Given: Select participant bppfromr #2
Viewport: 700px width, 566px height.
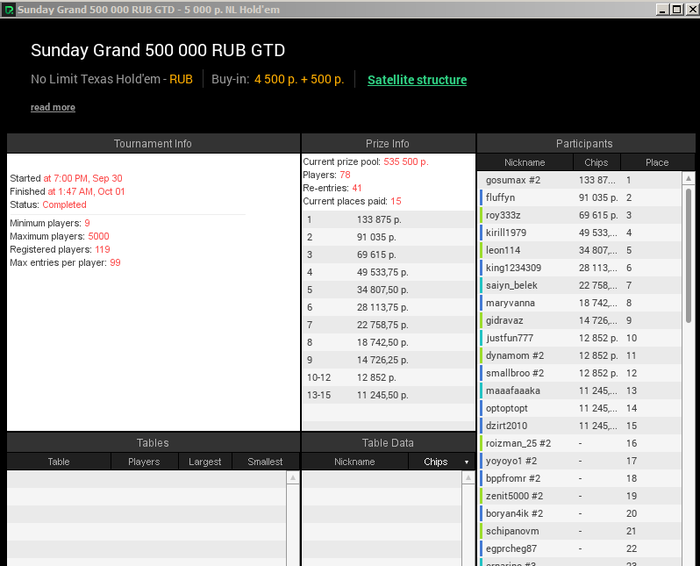Looking at the screenshot, I should (x=579, y=479).
